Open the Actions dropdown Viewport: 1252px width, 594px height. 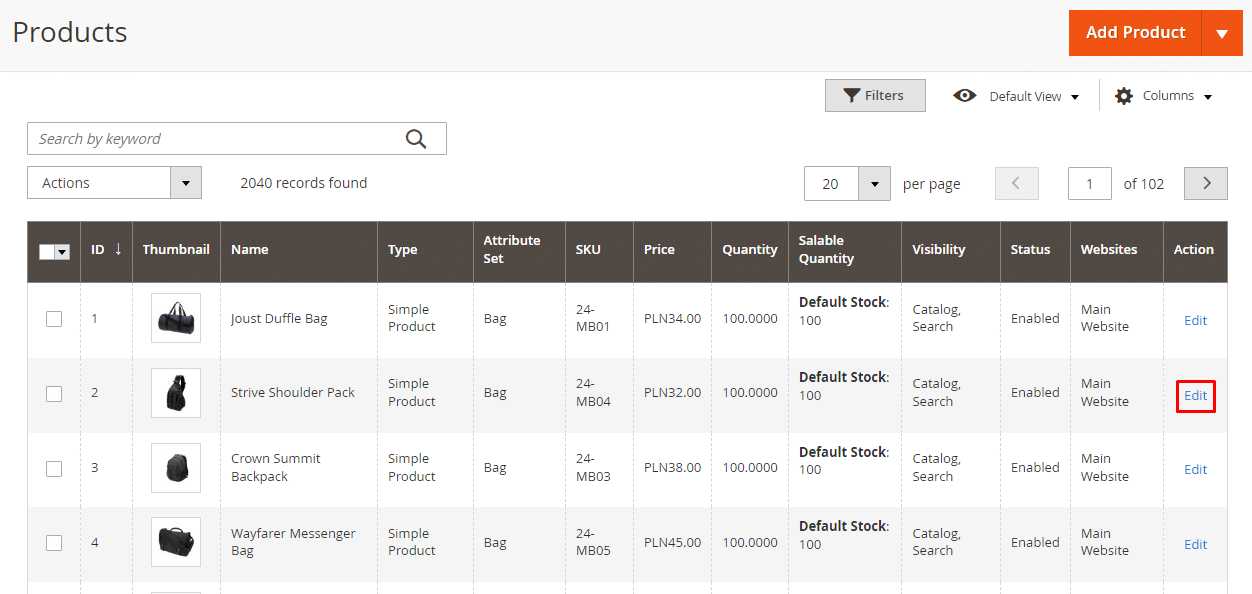coord(114,183)
